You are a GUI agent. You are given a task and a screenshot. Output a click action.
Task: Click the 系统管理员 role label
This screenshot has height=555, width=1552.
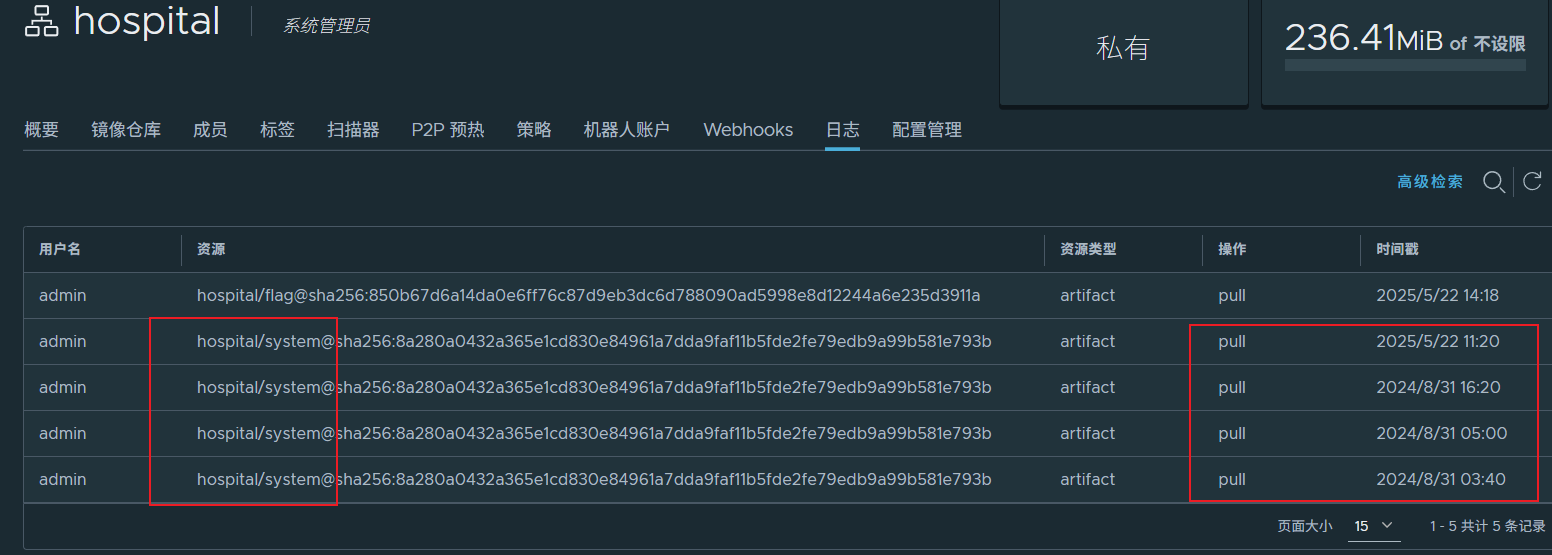(326, 26)
